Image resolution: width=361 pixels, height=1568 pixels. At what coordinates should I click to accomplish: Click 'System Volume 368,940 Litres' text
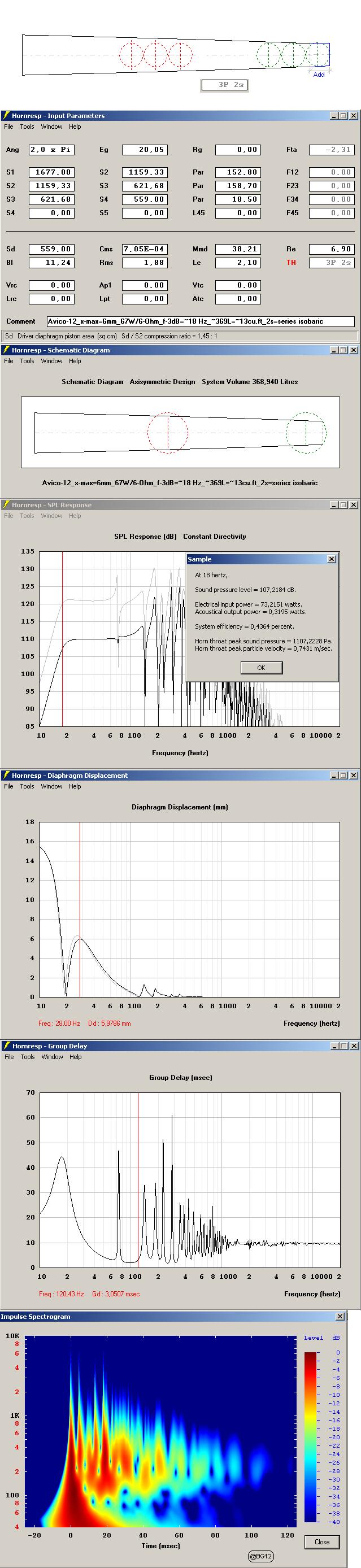coord(250,382)
